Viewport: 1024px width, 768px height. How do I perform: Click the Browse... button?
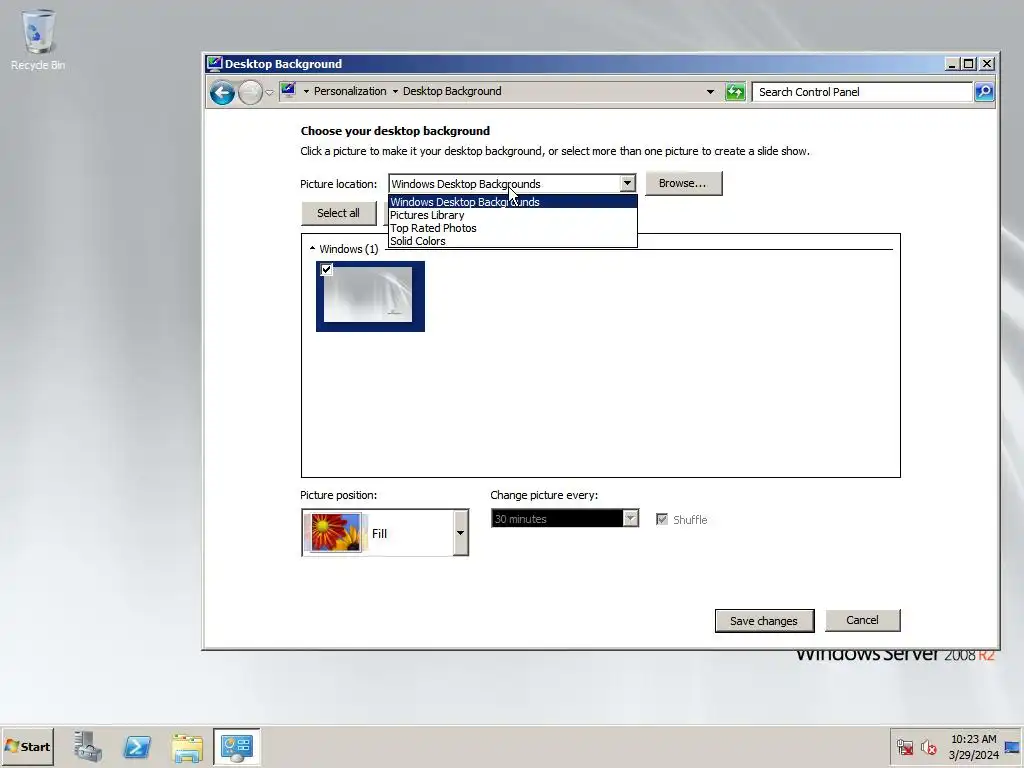683,184
